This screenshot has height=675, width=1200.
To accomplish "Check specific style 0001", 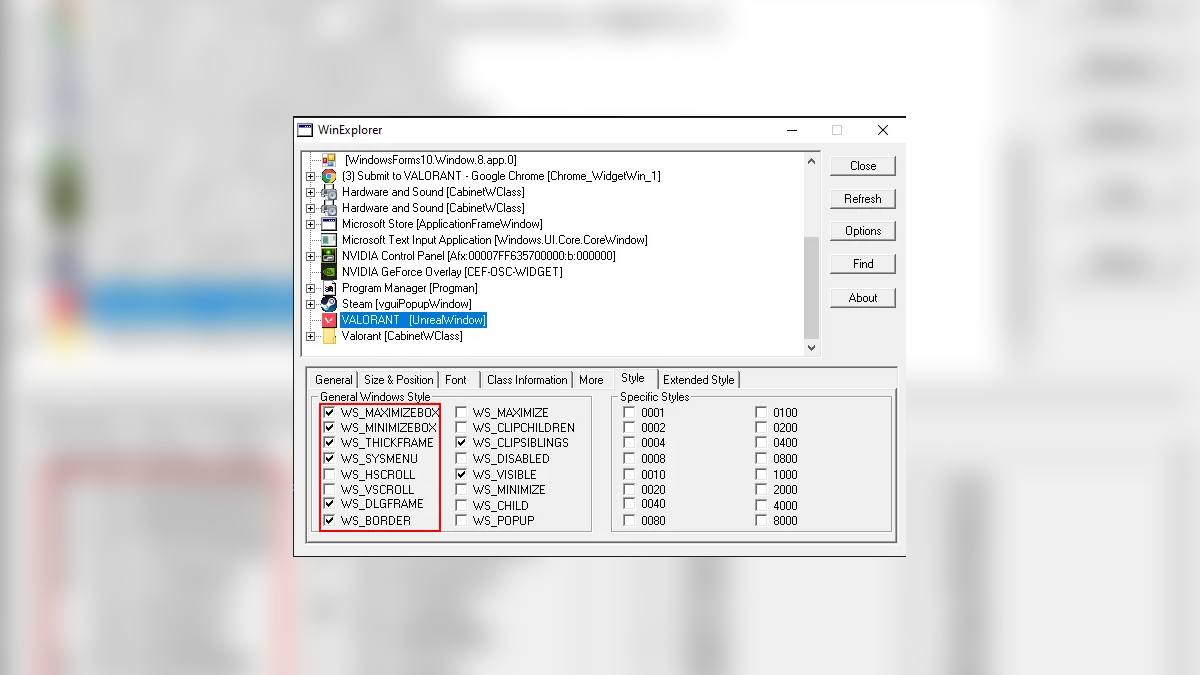I will click(629, 412).
